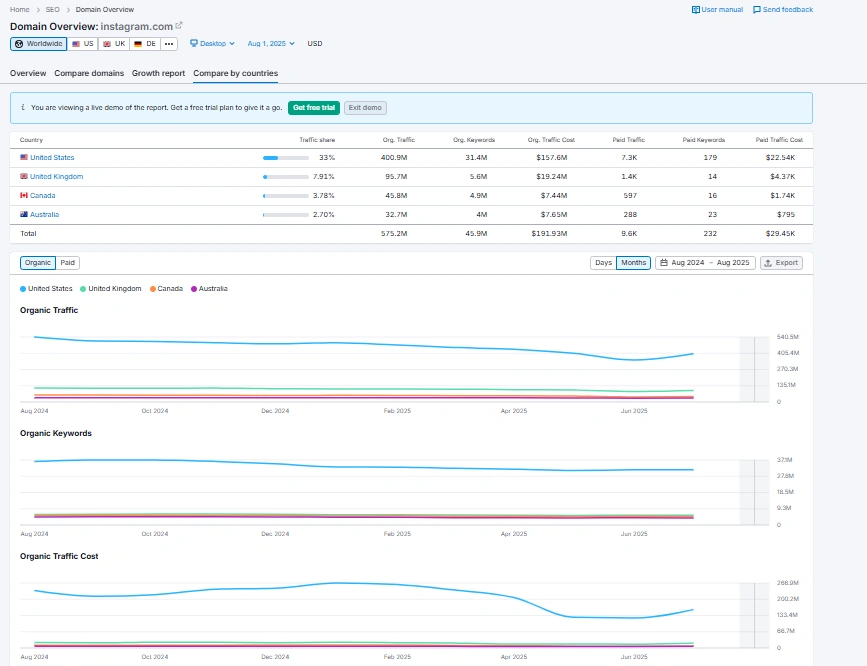Choose the US flag database

point(83,44)
